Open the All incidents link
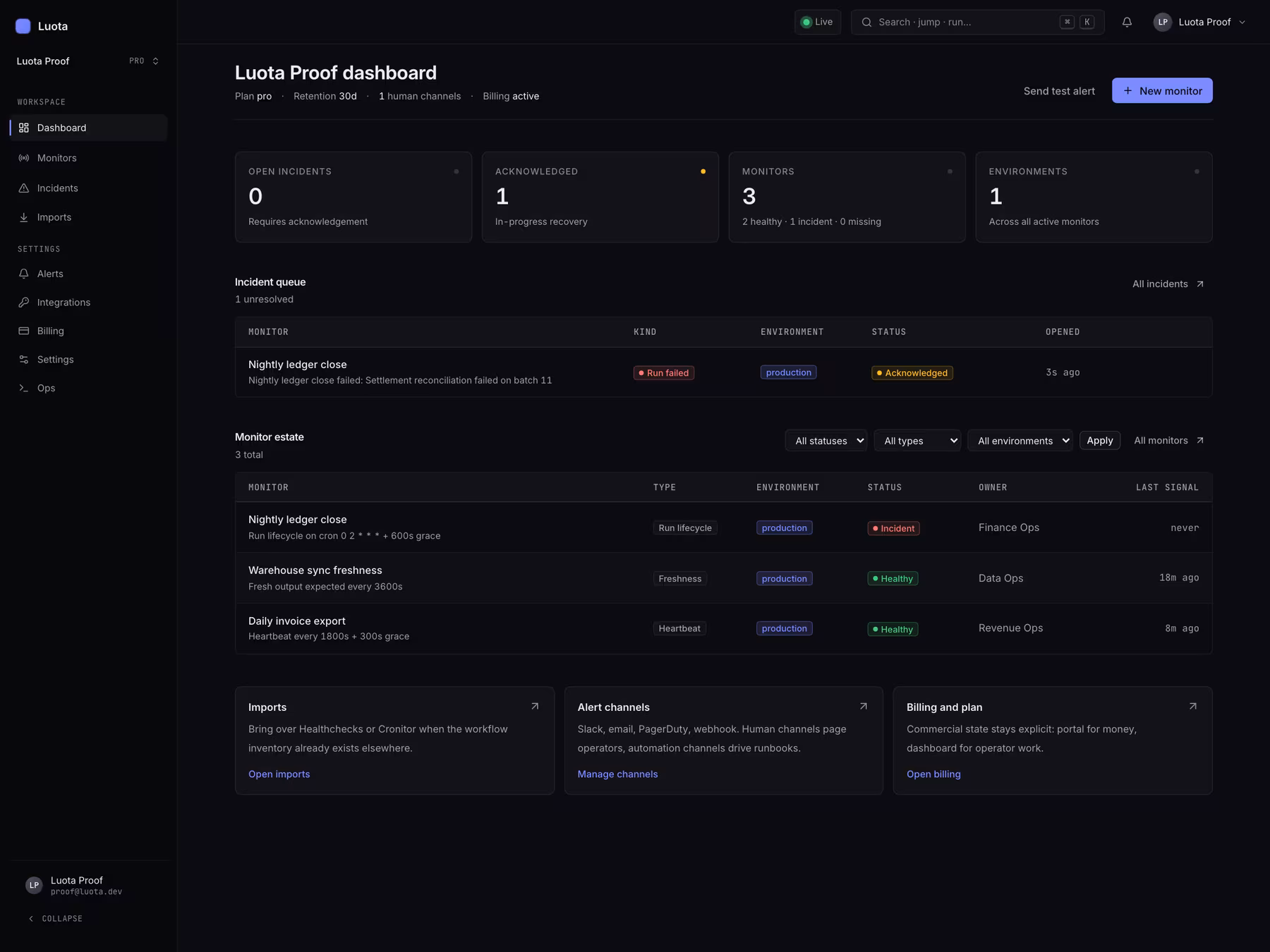The width and height of the screenshot is (1270, 952). pos(1168,284)
